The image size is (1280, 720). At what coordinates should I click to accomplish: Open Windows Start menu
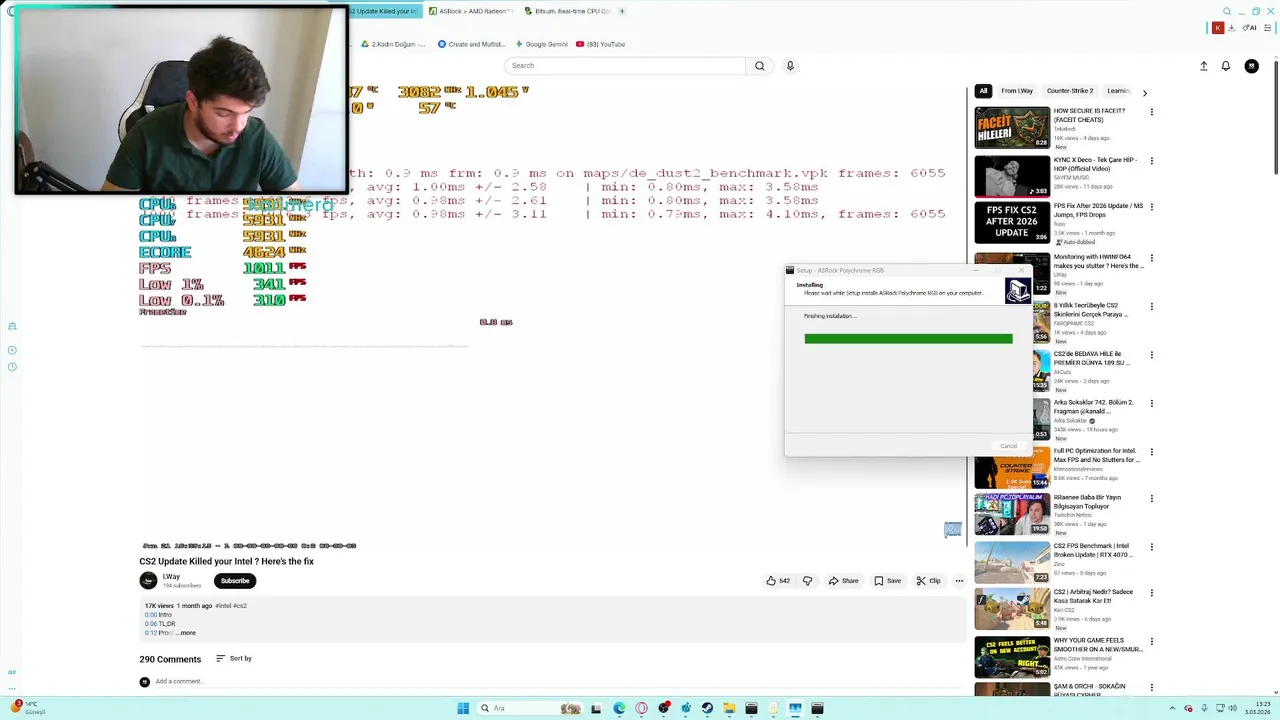pyautogui.click(x=463, y=708)
